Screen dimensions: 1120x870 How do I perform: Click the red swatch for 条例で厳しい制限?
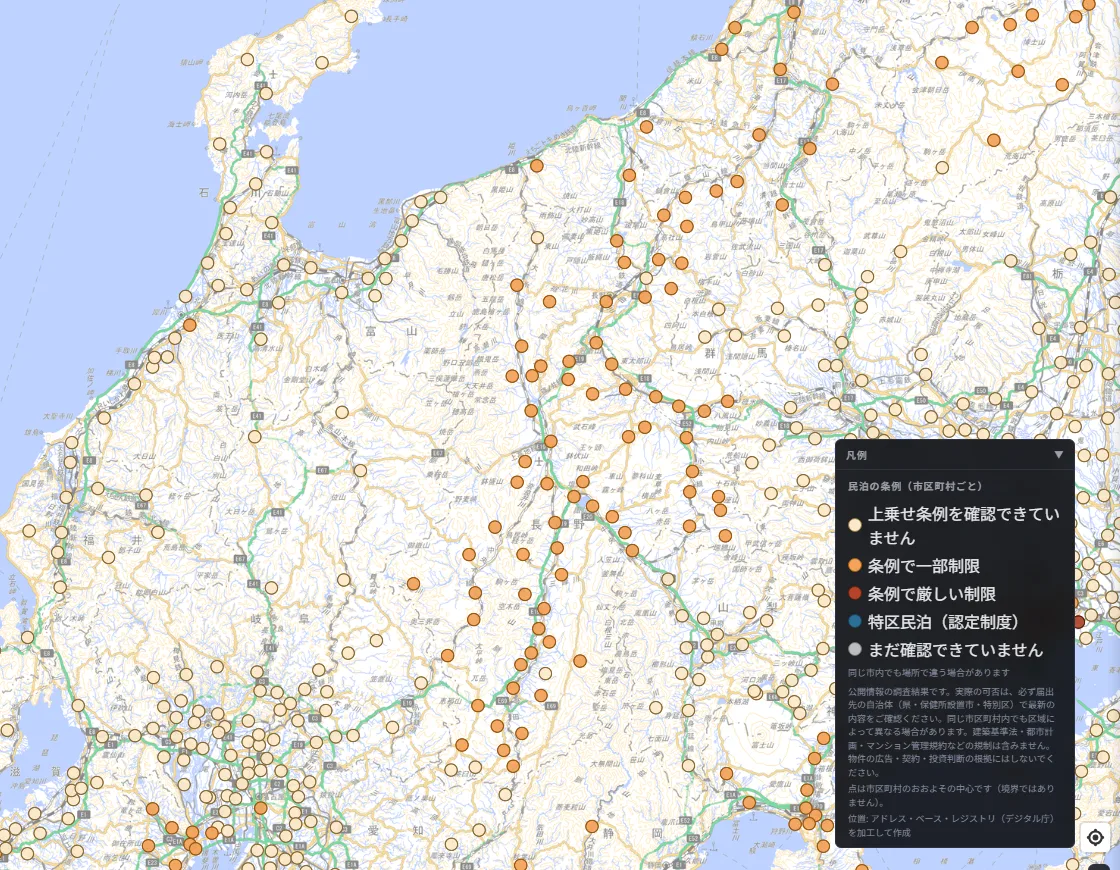coord(854,594)
